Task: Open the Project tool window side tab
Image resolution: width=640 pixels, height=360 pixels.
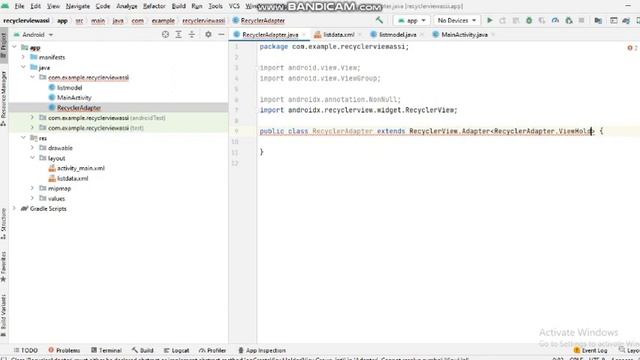Action: 4,46
